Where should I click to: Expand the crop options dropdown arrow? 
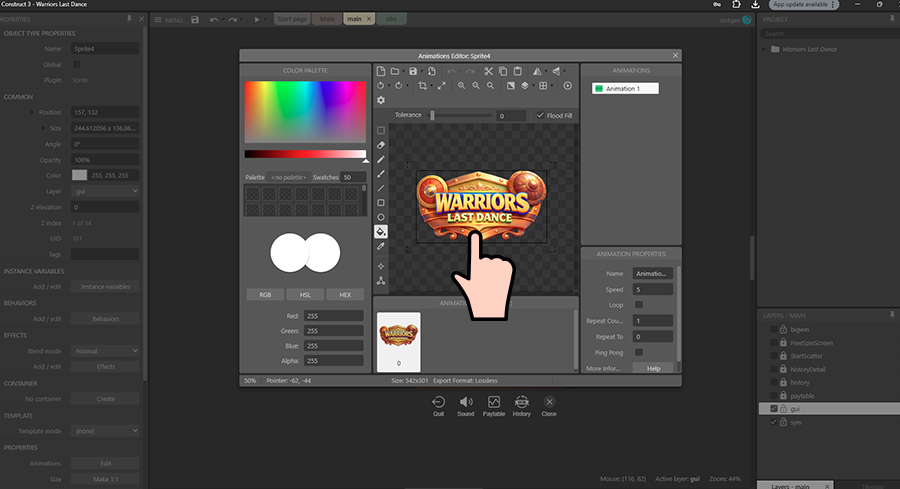[x=432, y=86]
